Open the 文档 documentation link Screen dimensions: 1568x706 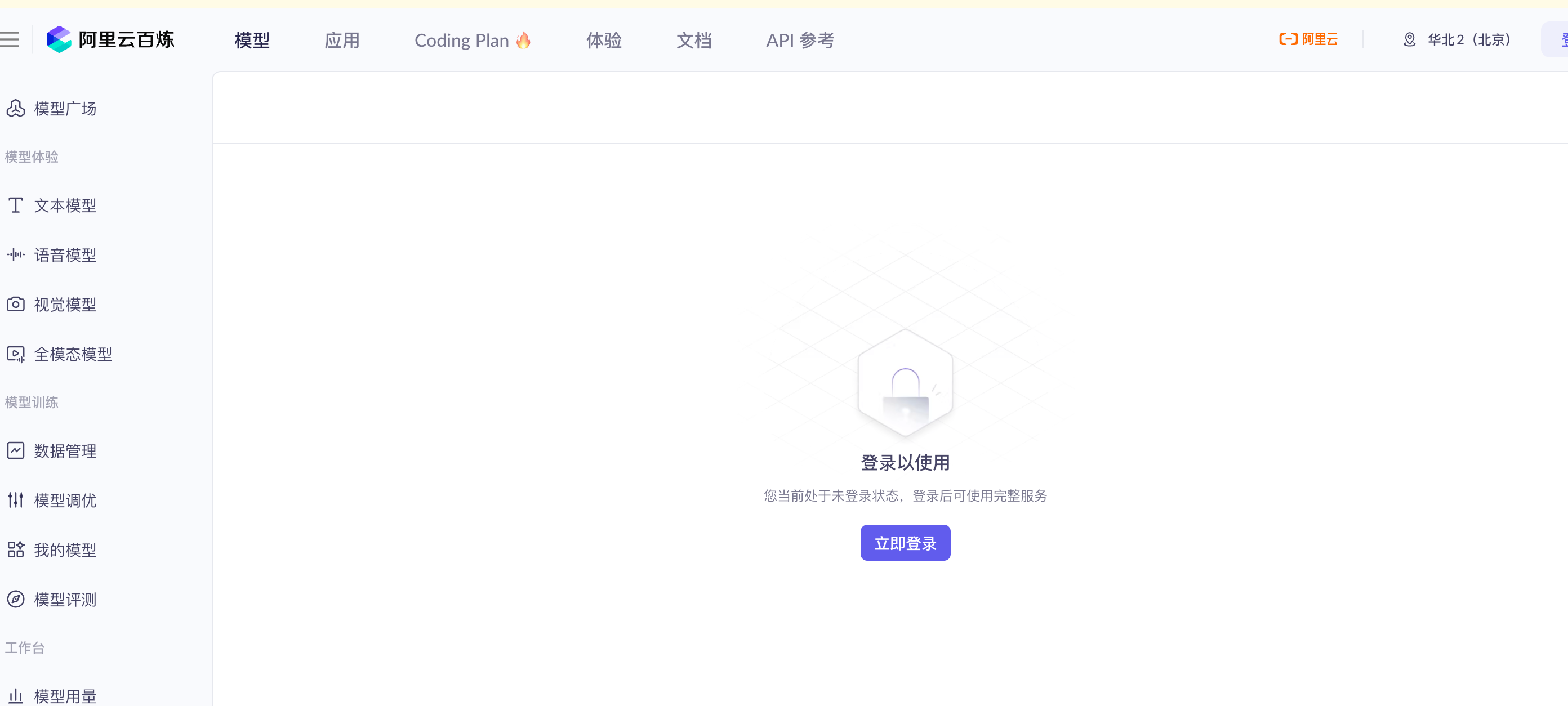click(694, 41)
